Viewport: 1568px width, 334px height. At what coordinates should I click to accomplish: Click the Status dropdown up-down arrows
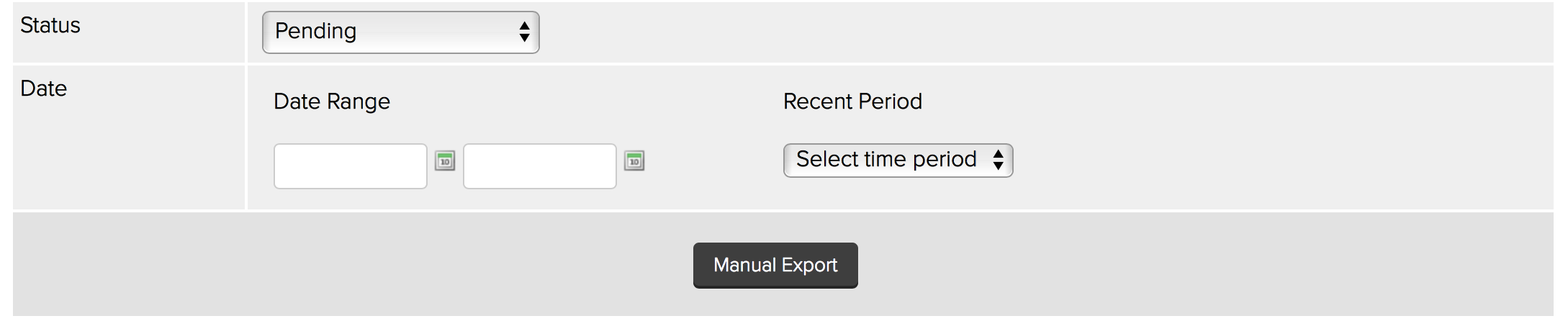524,32
